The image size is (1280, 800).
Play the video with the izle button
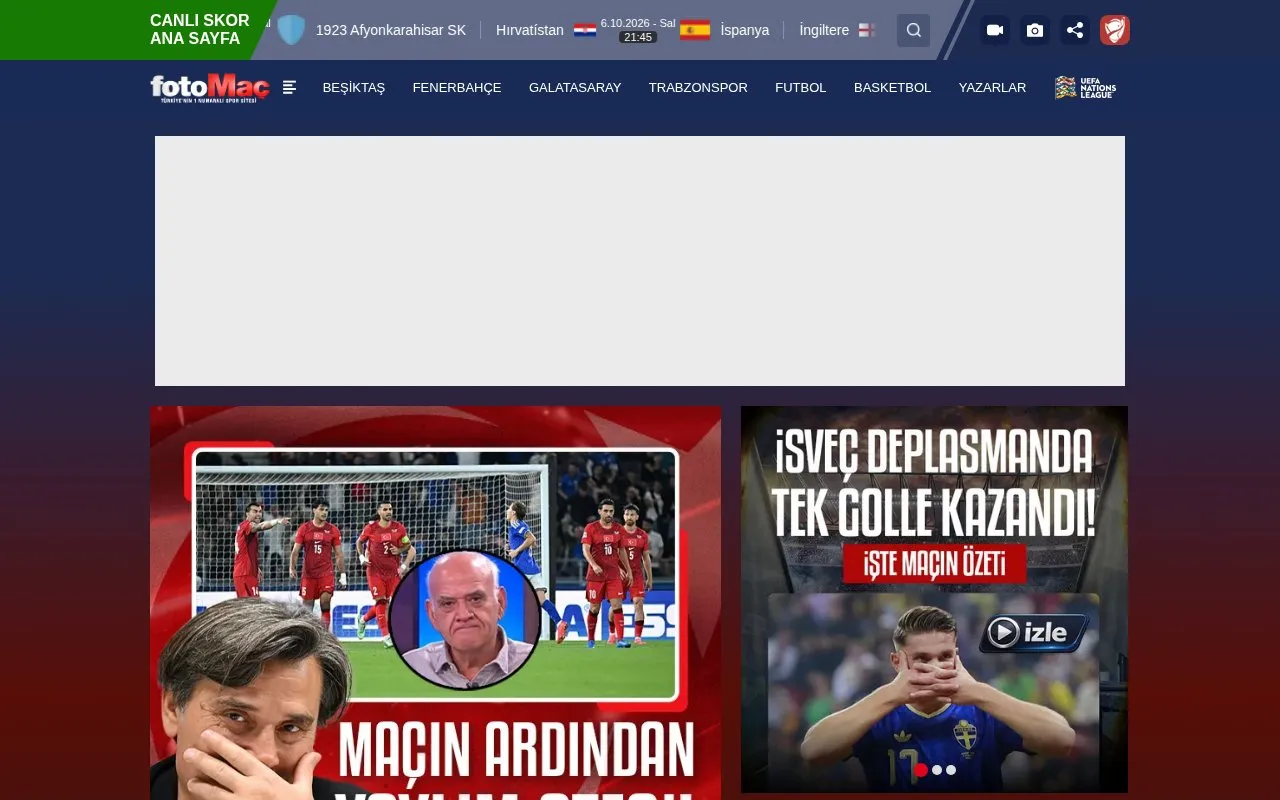pos(1034,632)
